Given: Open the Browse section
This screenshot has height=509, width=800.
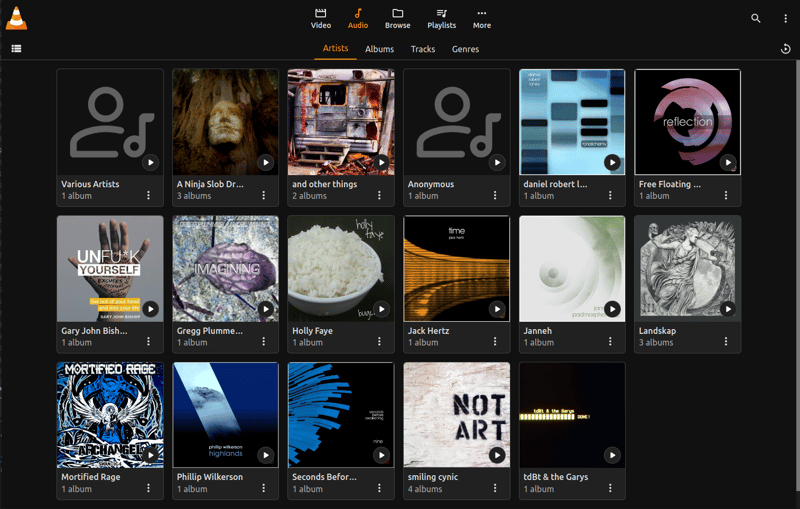Looking at the screenshot, I should pos(397,19).
